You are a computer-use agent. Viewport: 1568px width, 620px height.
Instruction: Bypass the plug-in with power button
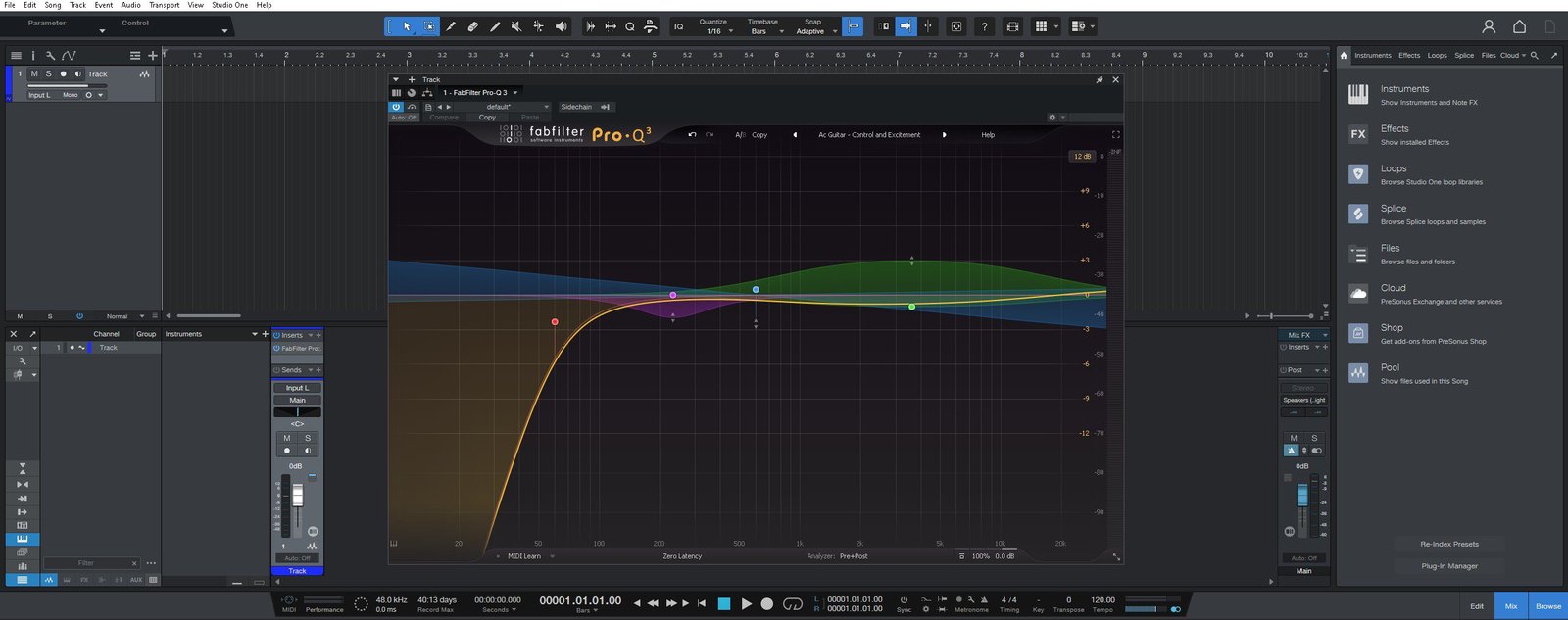point(396,107)
